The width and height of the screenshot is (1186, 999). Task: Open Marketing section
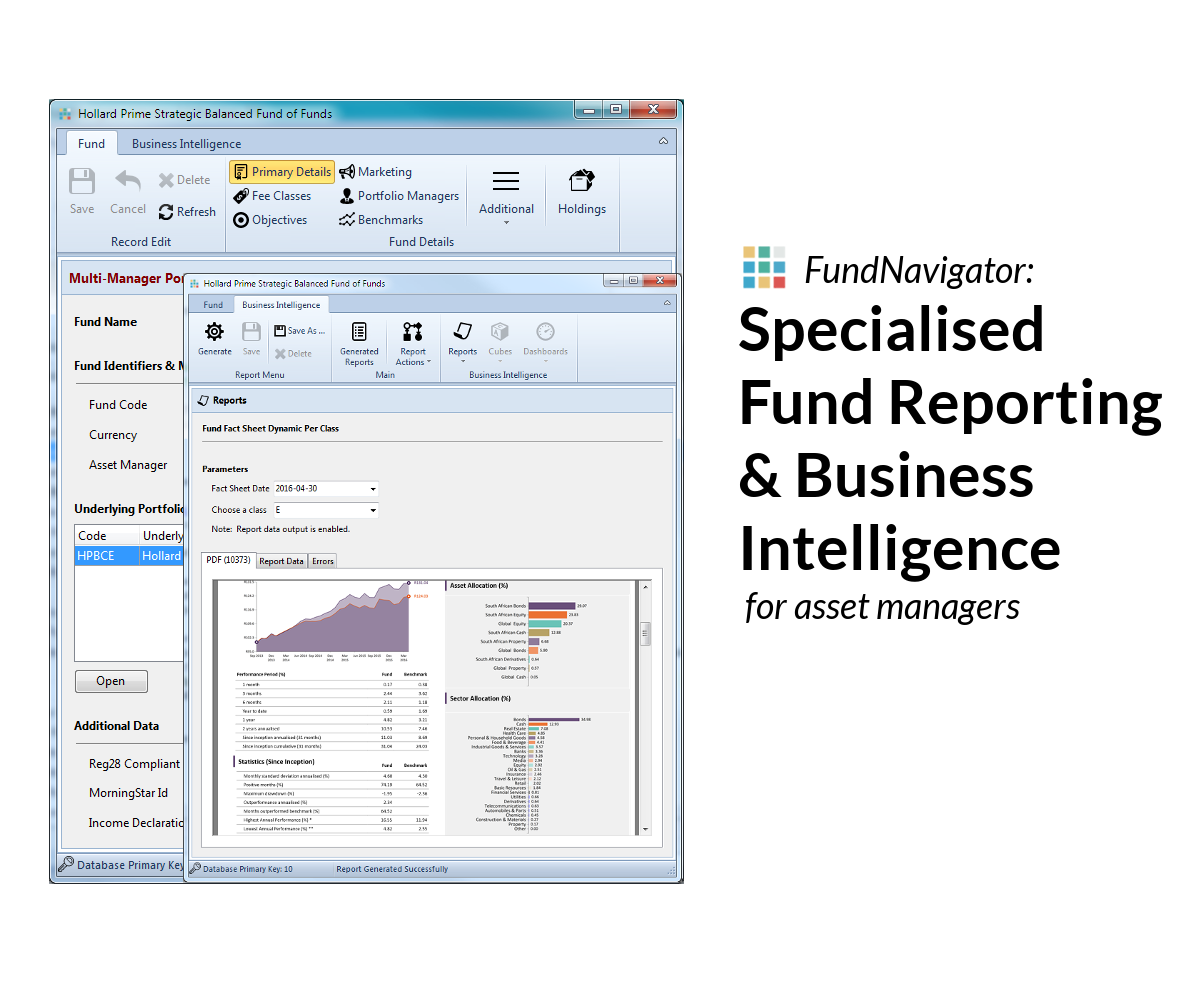tap(375, 172)
